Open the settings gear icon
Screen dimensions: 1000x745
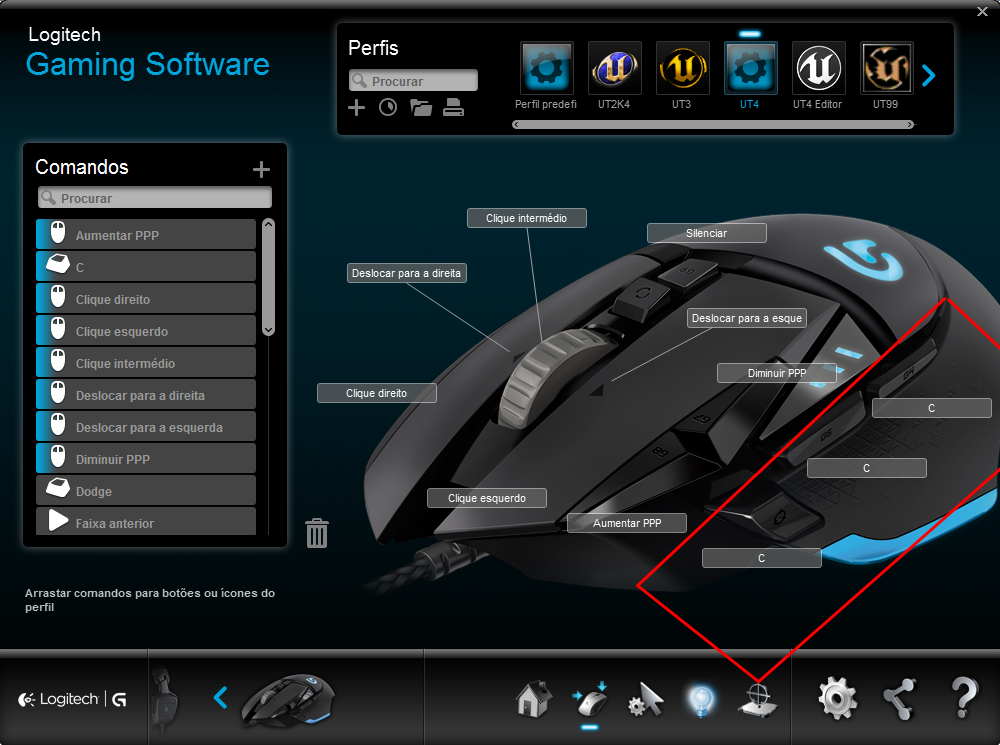click(838, 698)
